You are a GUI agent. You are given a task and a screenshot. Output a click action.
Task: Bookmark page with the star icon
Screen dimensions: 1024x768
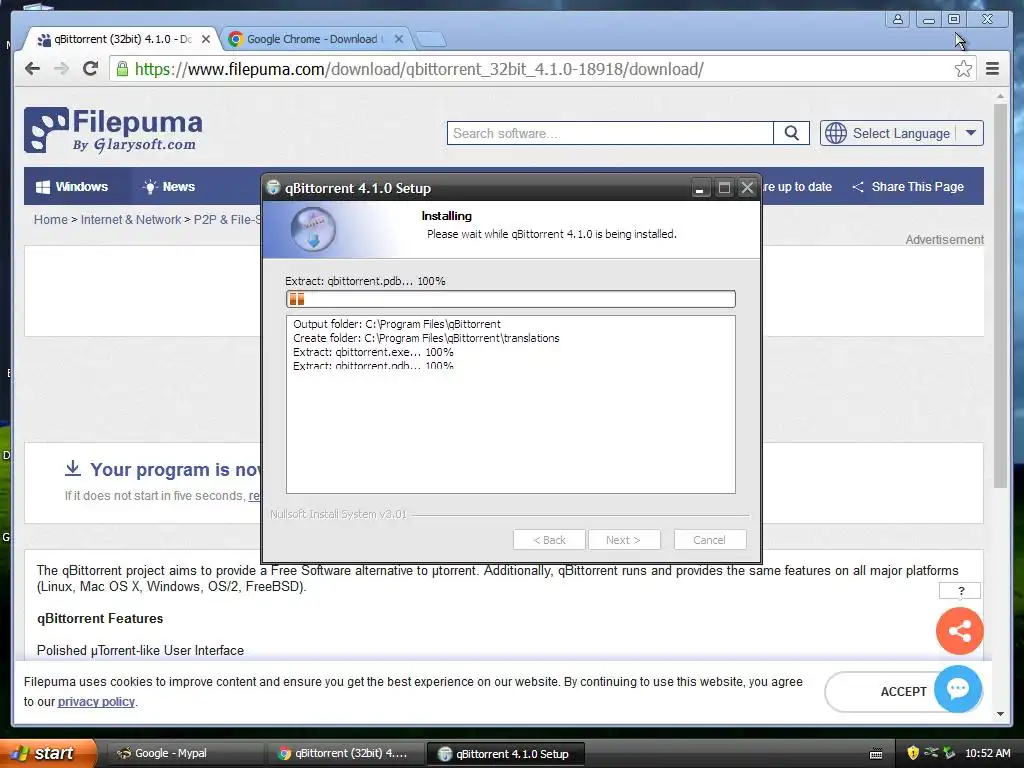(x=963, y=69)
